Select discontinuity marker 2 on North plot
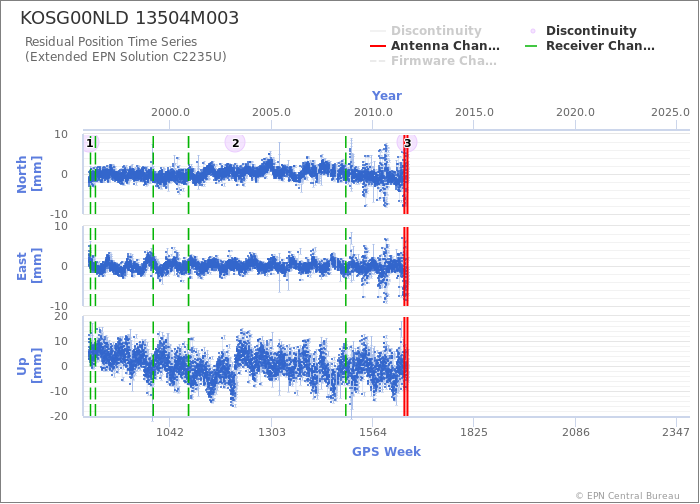The image size is (700, 504). [235, 143]
